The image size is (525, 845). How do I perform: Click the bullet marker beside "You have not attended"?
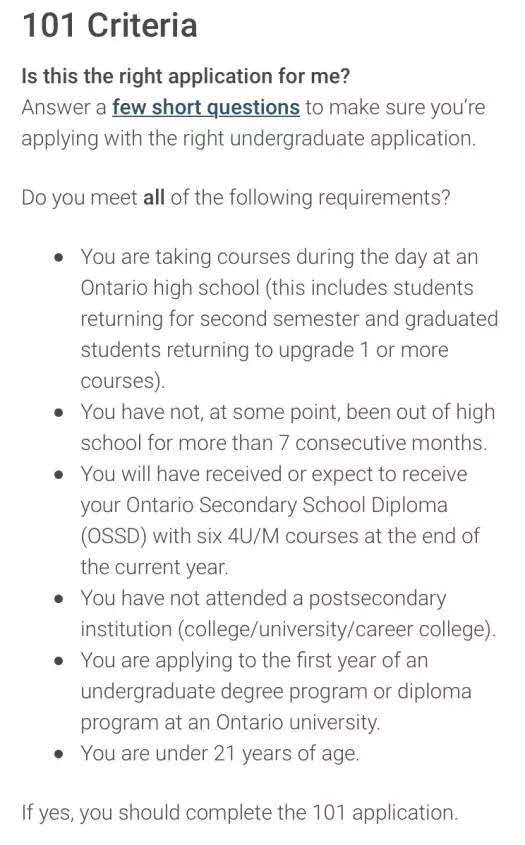point(59,599)
